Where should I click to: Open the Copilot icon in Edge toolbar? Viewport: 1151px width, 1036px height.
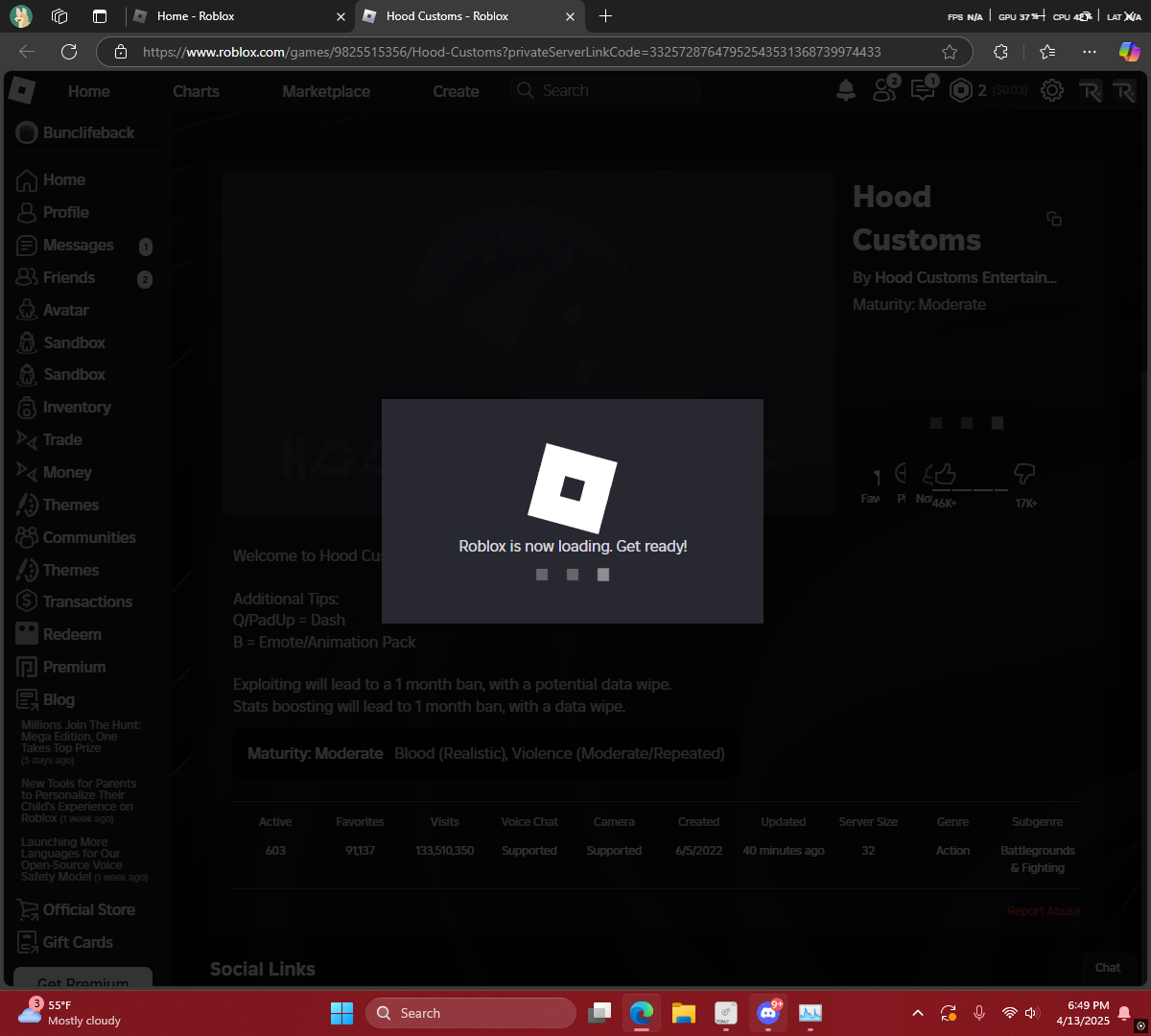coord(1129,52)
